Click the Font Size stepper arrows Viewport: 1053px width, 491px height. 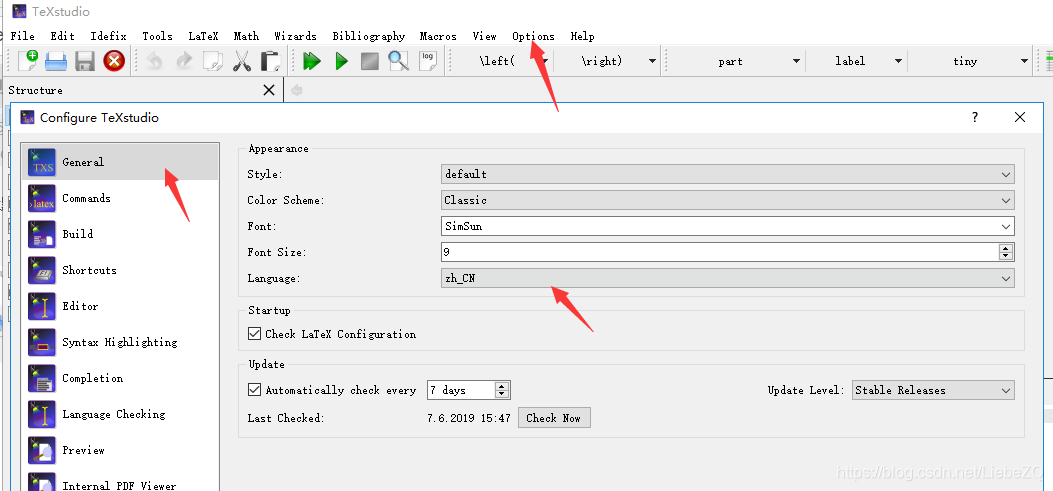(x=1005, y=253)
